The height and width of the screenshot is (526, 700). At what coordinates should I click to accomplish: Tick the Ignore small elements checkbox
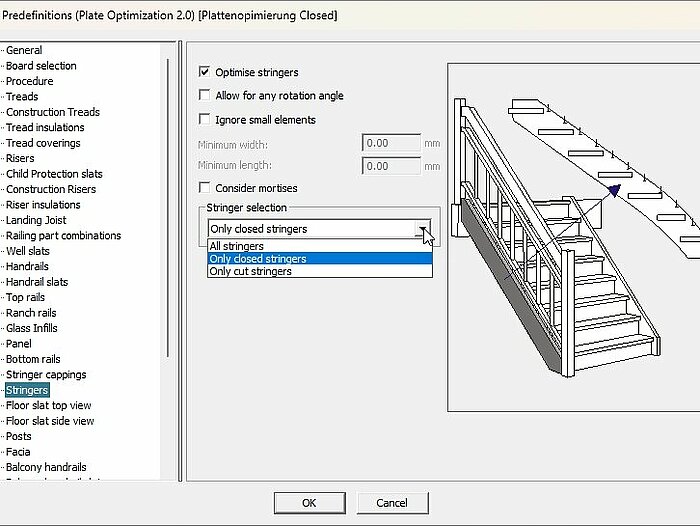click(204, 119)
